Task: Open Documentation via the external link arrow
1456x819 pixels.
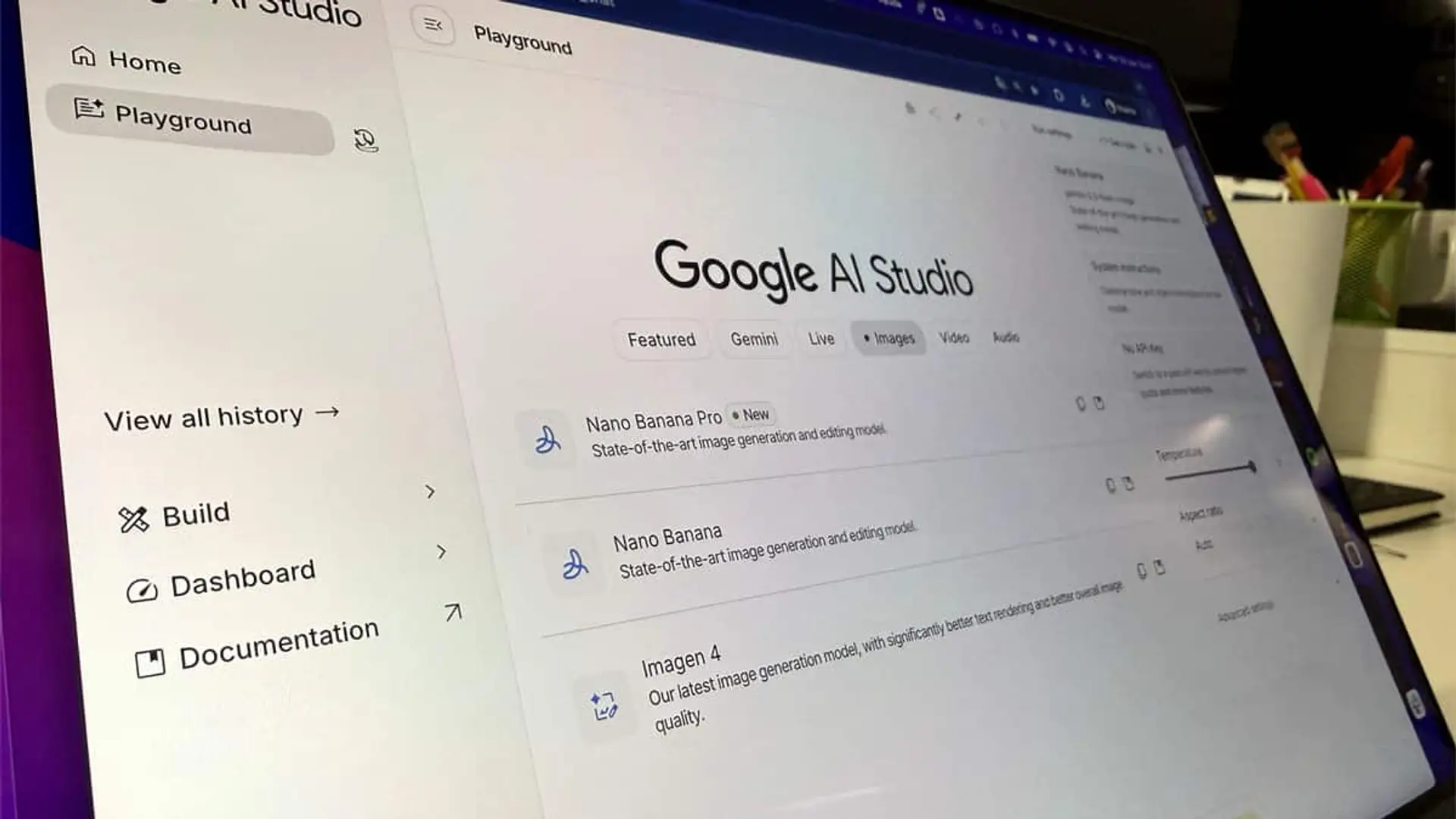Action: pyautogui.click(x=452, y=613)
